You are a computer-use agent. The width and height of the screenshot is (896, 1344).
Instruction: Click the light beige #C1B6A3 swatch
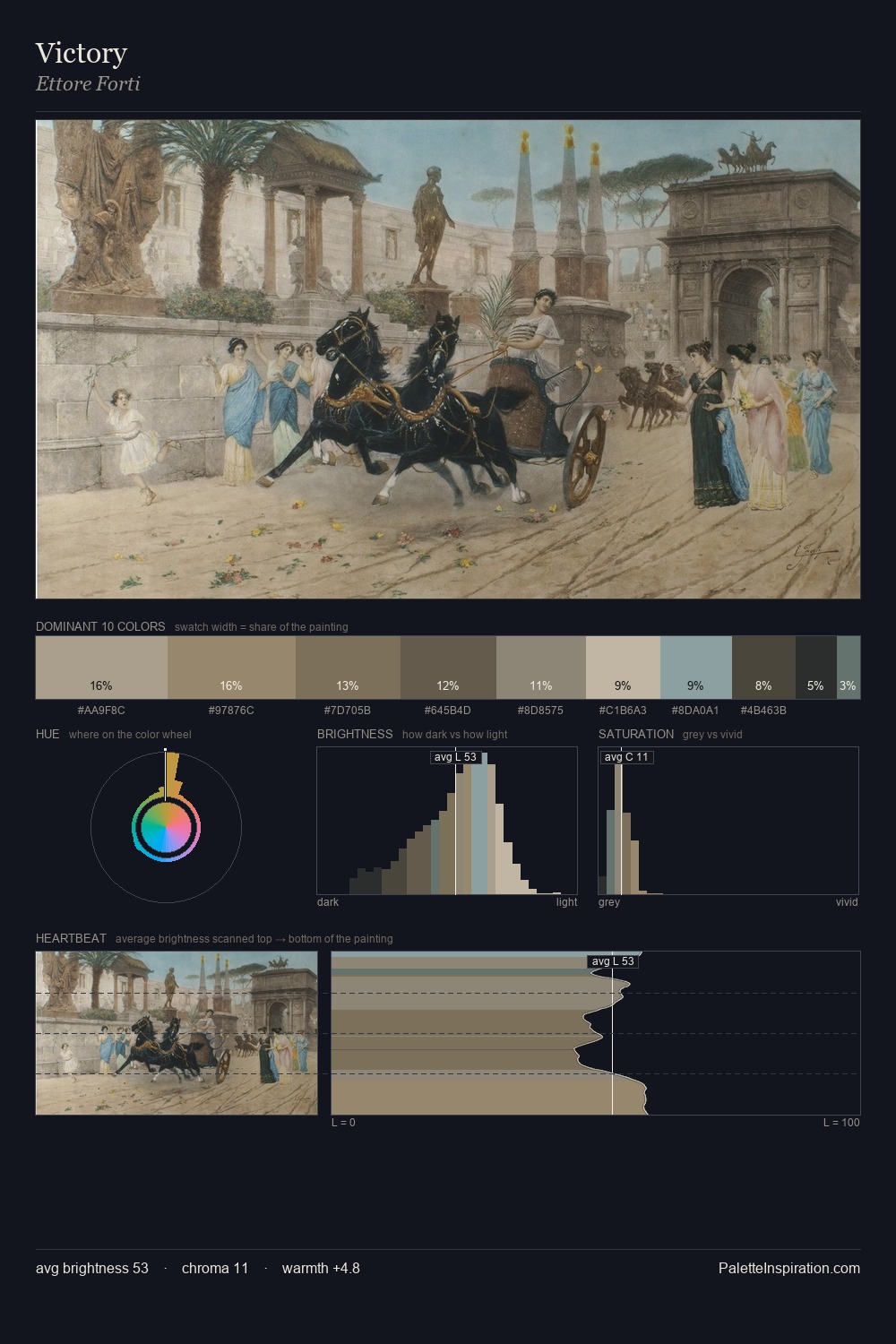[623, 668]
